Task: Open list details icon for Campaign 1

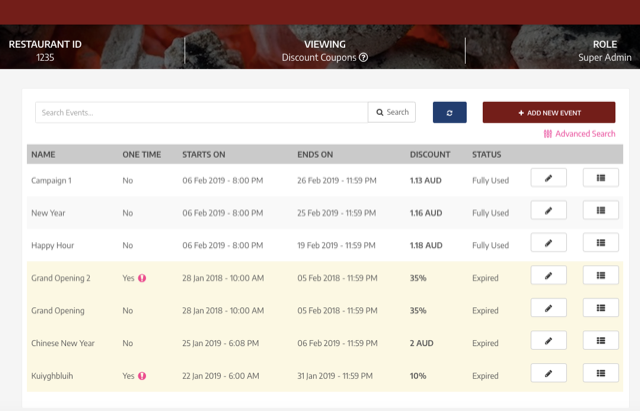Action: (600, 178)
